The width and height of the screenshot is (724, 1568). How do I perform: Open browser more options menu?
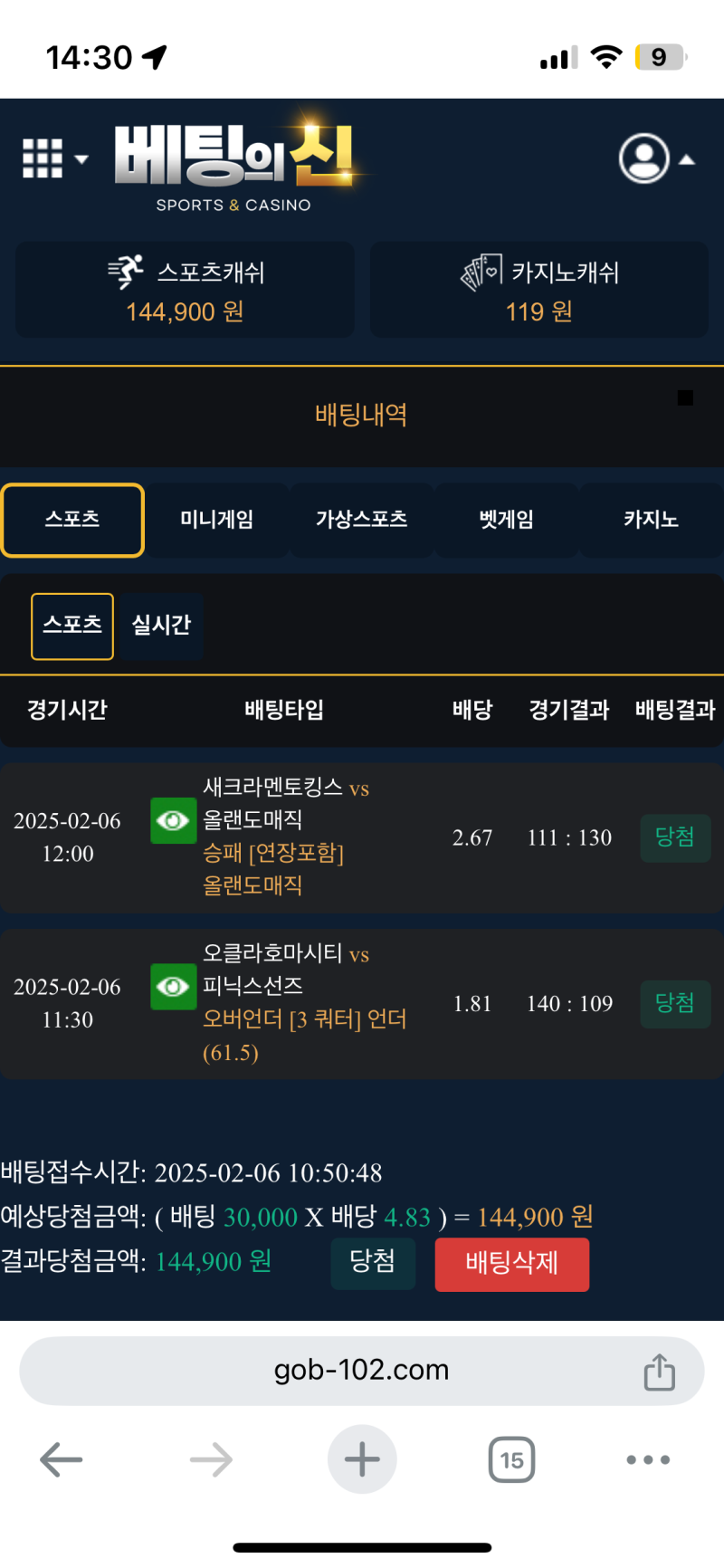click(648, 1459)
